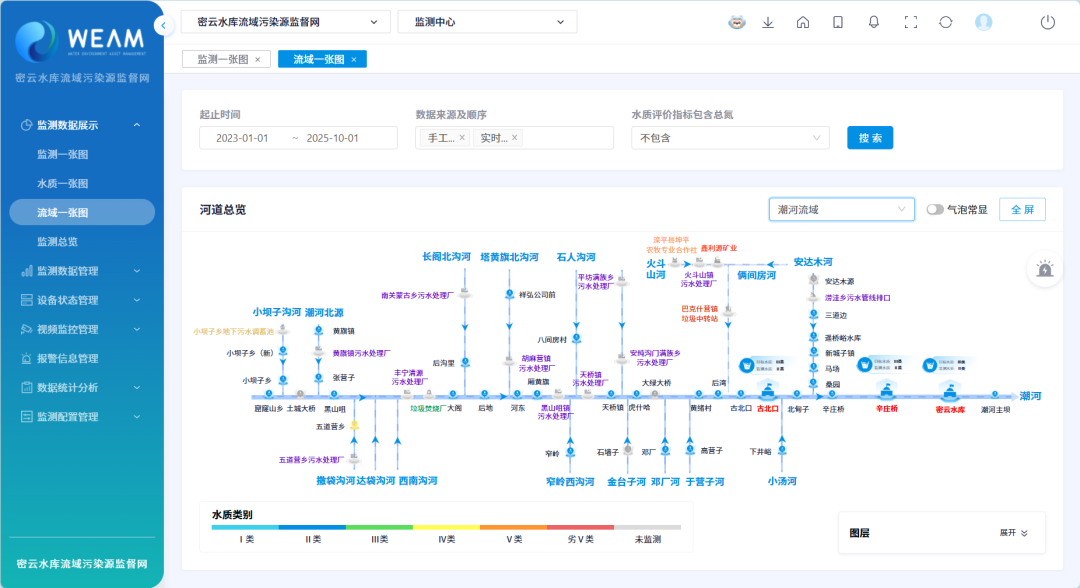Click the green III类 water quality swatch
This screenshot has width=1080, height=588.
click(x=379, y=527)
